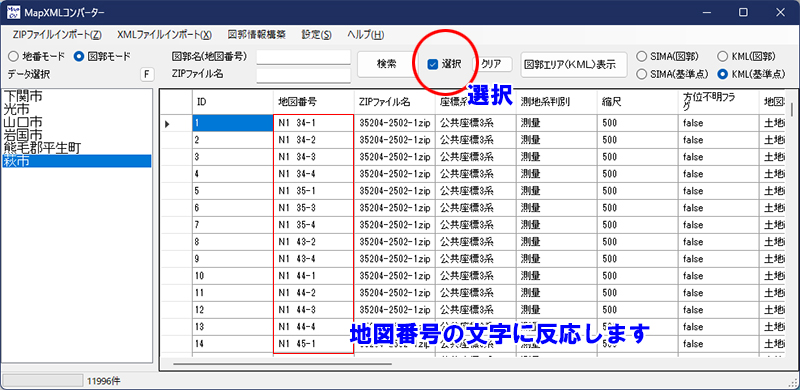Select the SIMA(図郭) output option

click(668, 56)
